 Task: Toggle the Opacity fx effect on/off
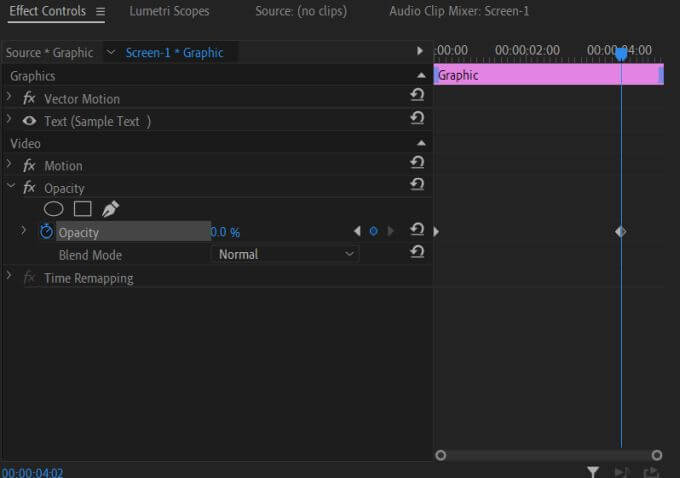(x=30, y=188)
